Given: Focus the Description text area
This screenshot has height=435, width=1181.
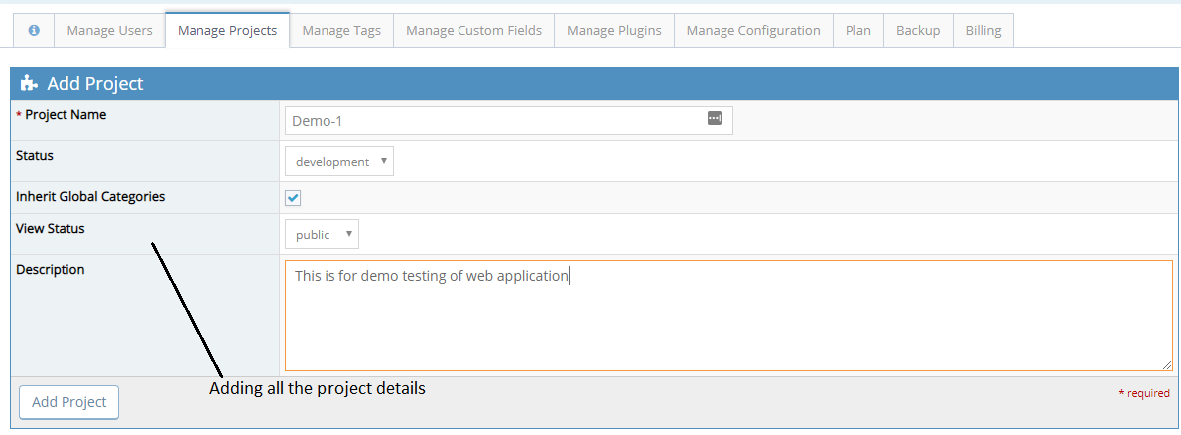Looking at the screenshot, I should pos(728,320).
